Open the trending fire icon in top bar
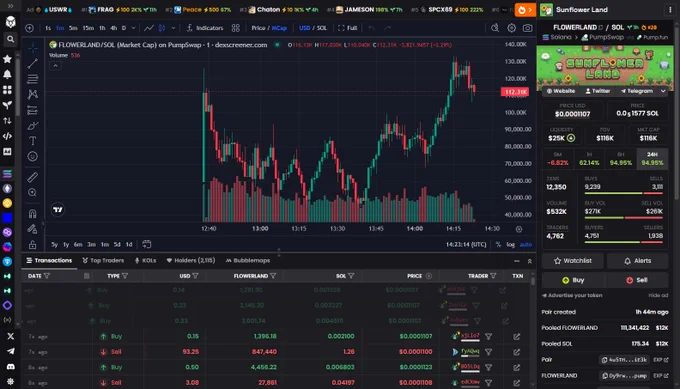 525,10
